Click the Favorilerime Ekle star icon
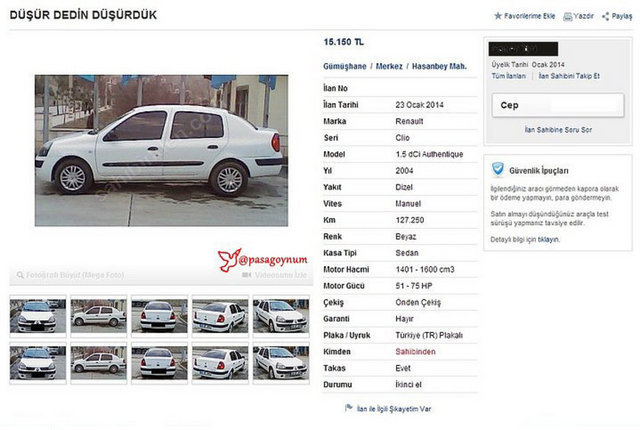The image size is (640, 430). [x=498, y=16]
